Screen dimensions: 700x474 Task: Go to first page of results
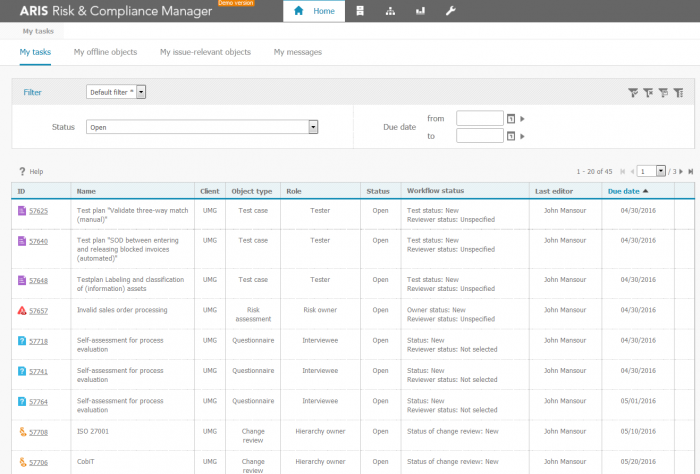(623, 171)
